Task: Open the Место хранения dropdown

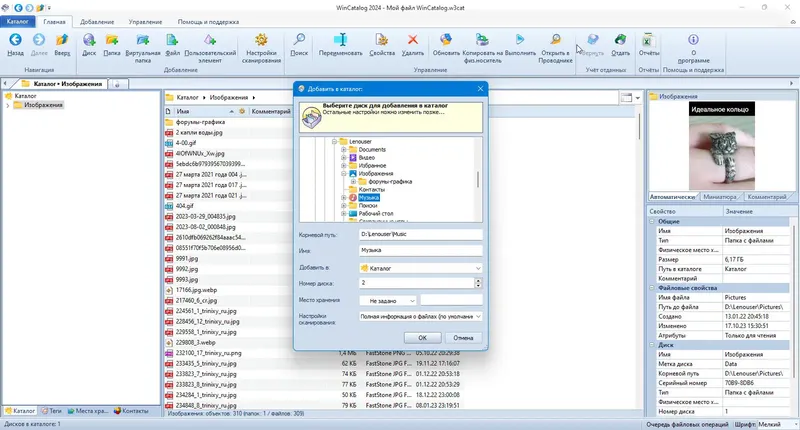Action: pyautogui.click(x=388, y=301)
